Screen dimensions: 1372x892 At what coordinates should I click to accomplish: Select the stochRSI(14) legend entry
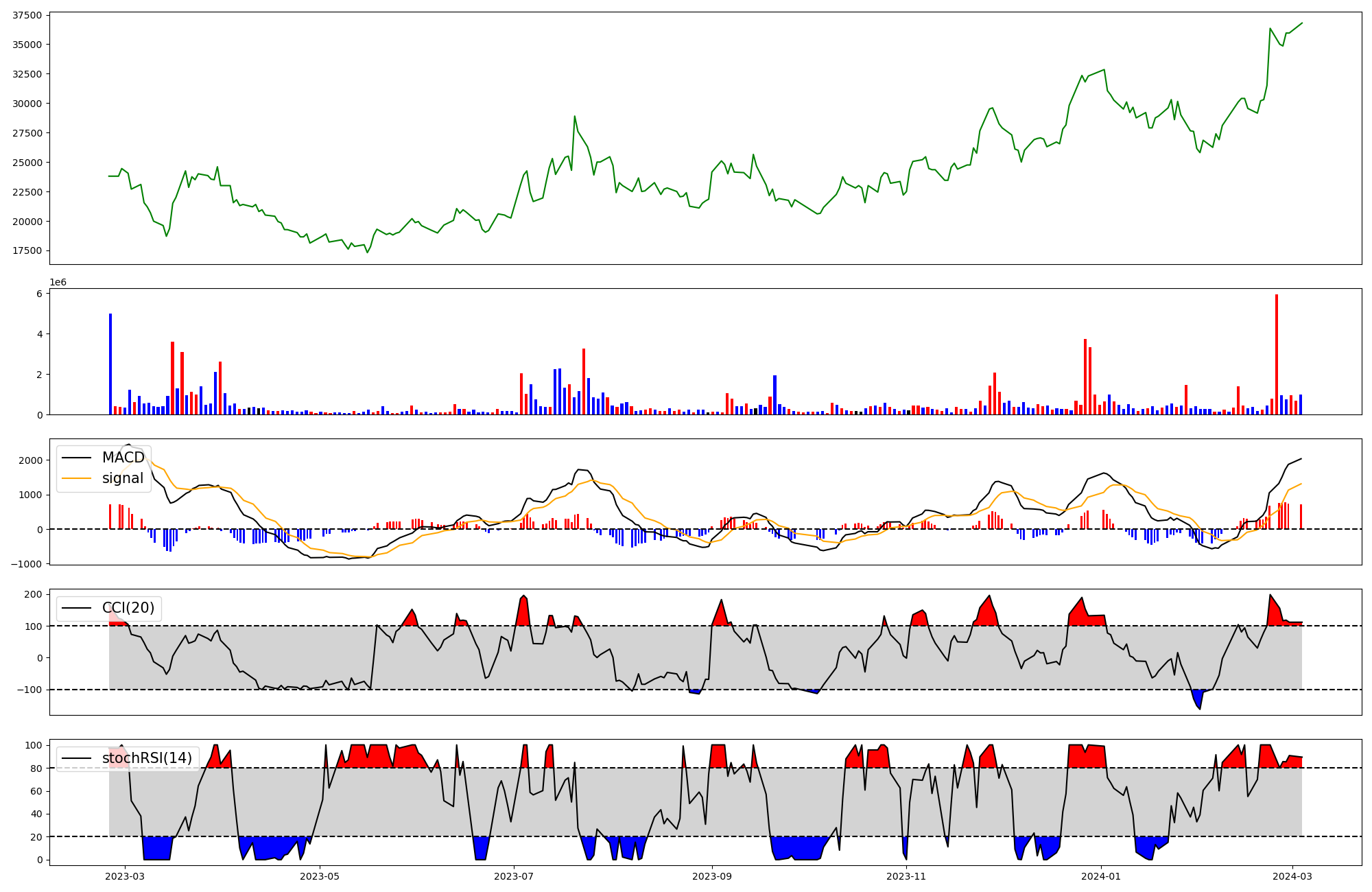coord(147,758)
